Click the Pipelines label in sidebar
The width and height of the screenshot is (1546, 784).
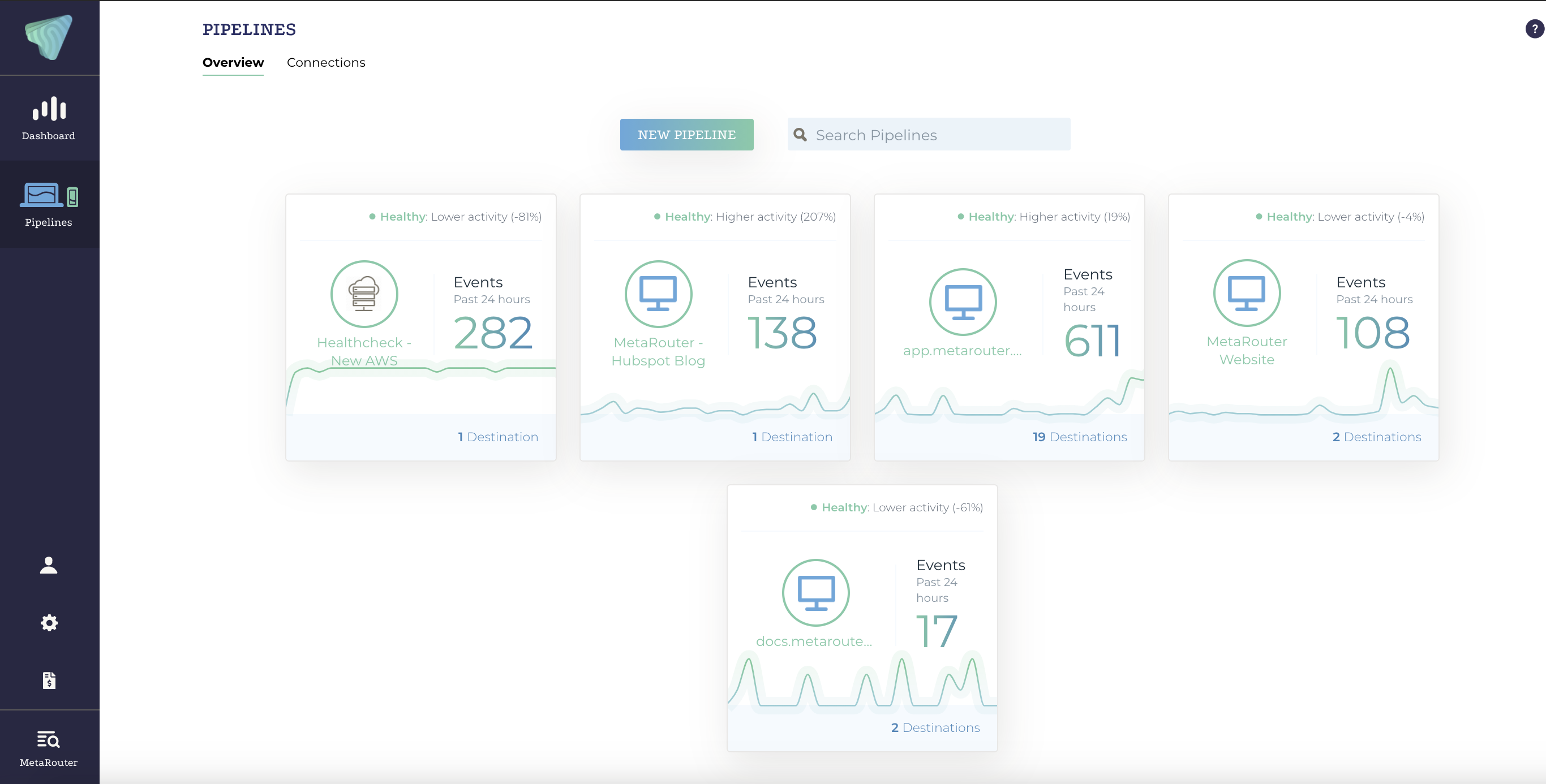pos(49,222)
